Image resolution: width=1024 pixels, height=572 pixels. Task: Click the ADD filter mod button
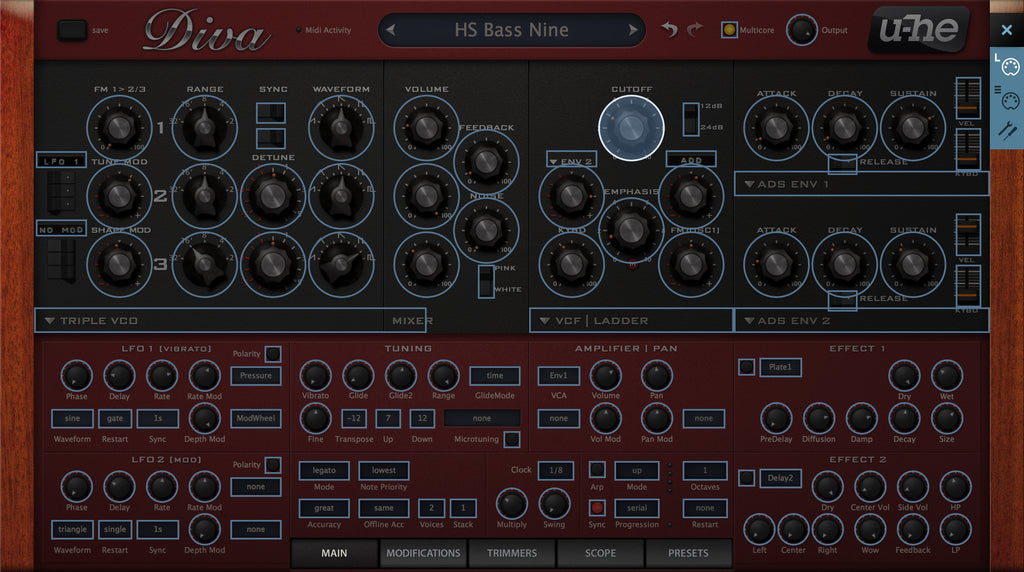coord(691,159)
